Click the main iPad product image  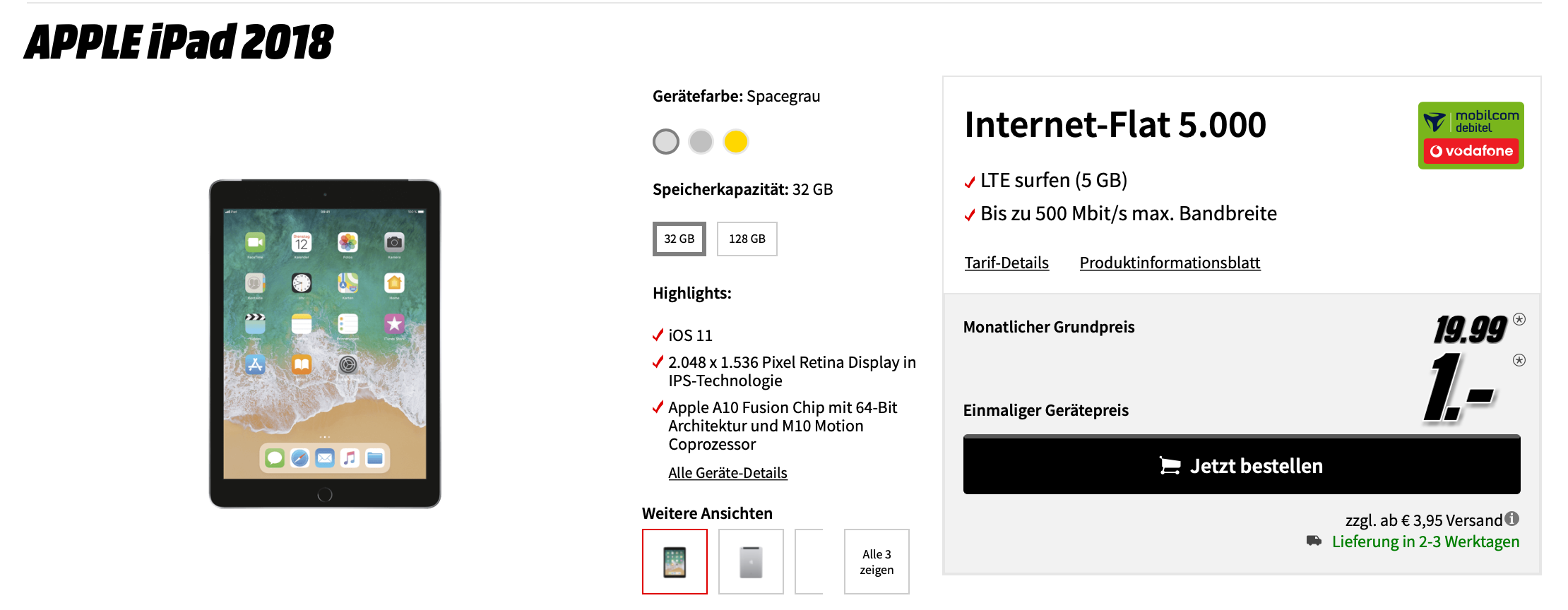click(x=325, y=344)
